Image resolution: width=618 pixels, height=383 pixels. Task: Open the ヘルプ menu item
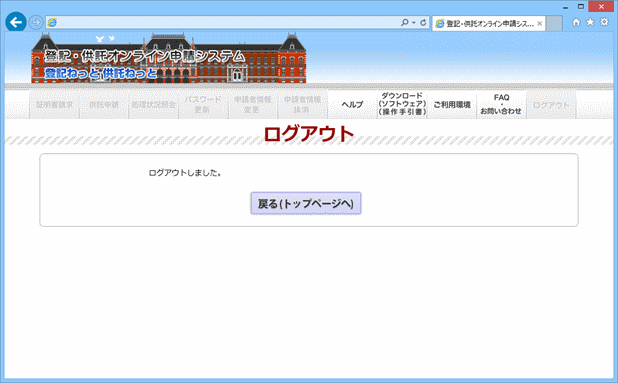[352, 105]
